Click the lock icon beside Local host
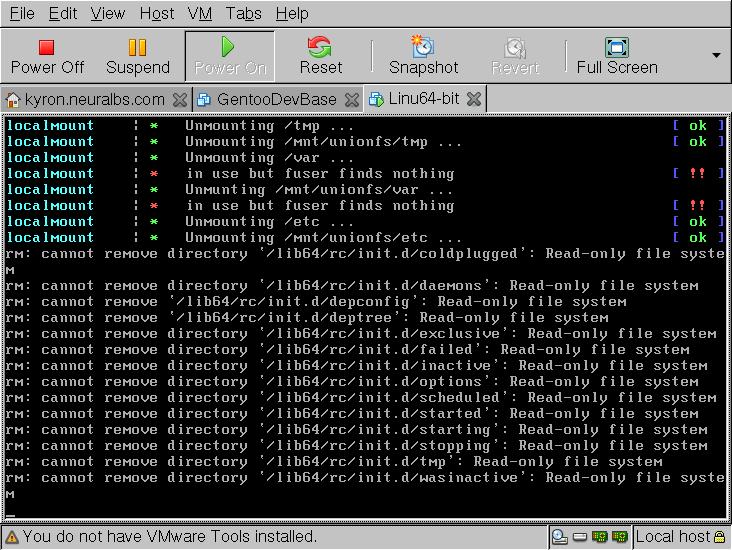 (x=719, y=537)
